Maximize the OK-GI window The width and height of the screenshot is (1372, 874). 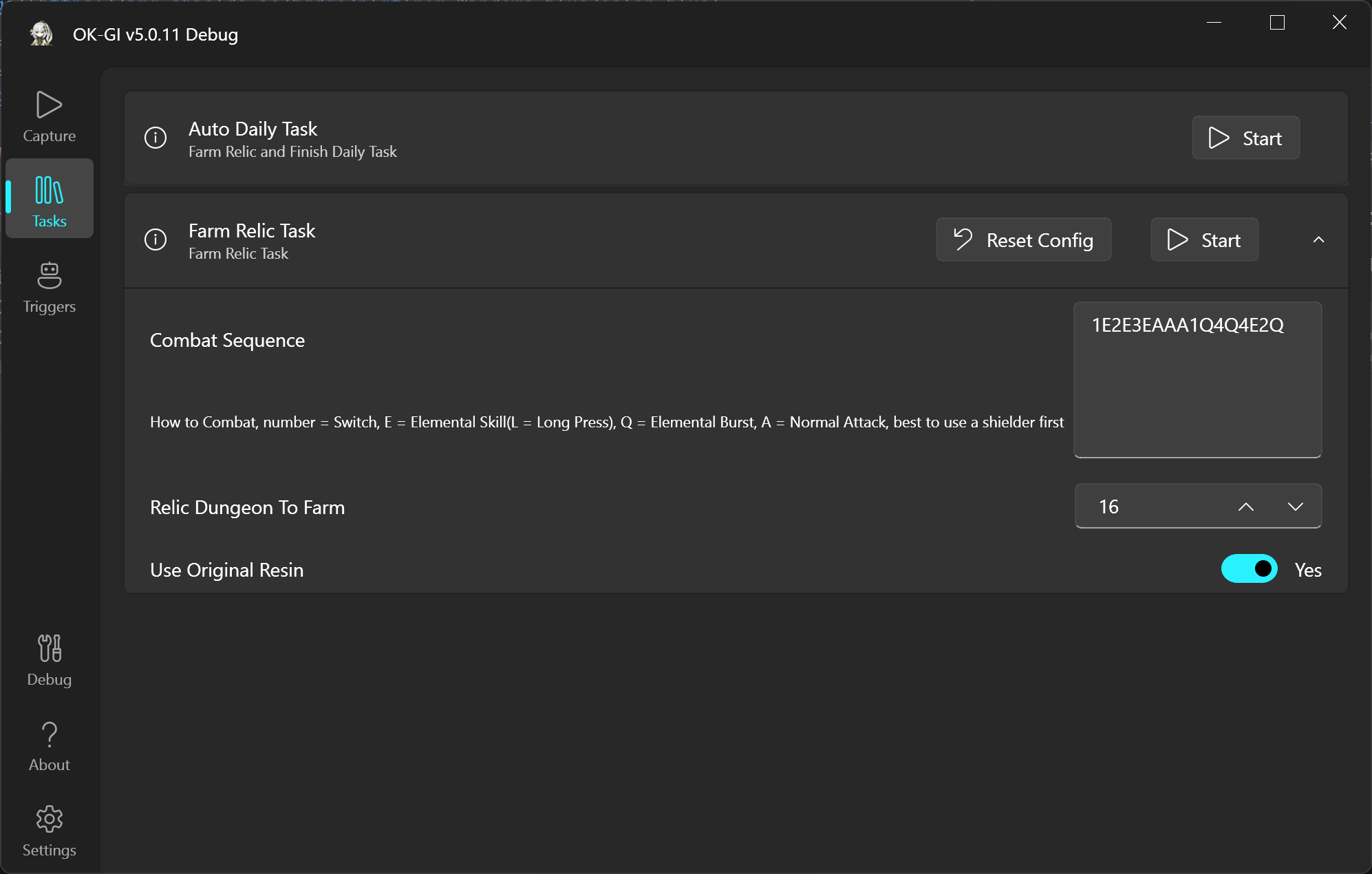pos(1277,22)
